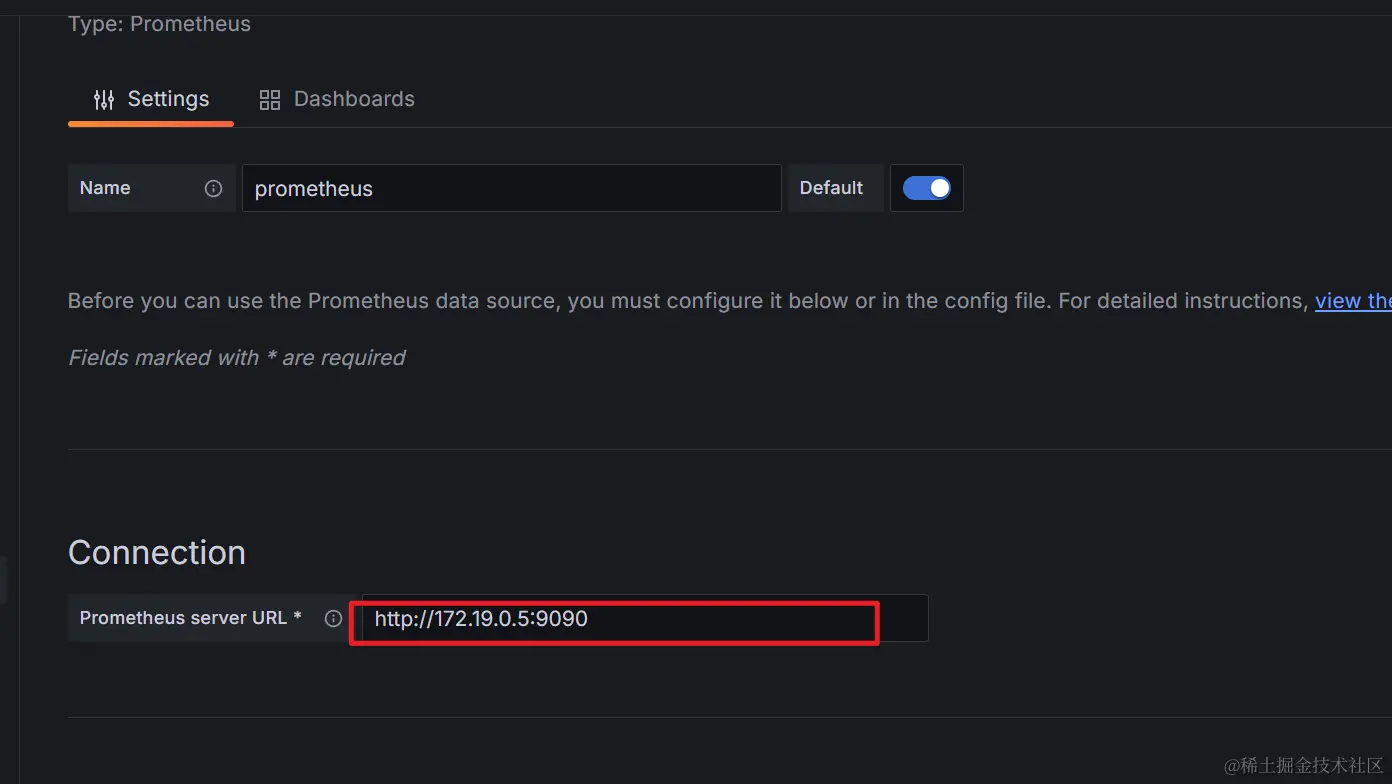Click the grid icon beside Dashboards

270,99
